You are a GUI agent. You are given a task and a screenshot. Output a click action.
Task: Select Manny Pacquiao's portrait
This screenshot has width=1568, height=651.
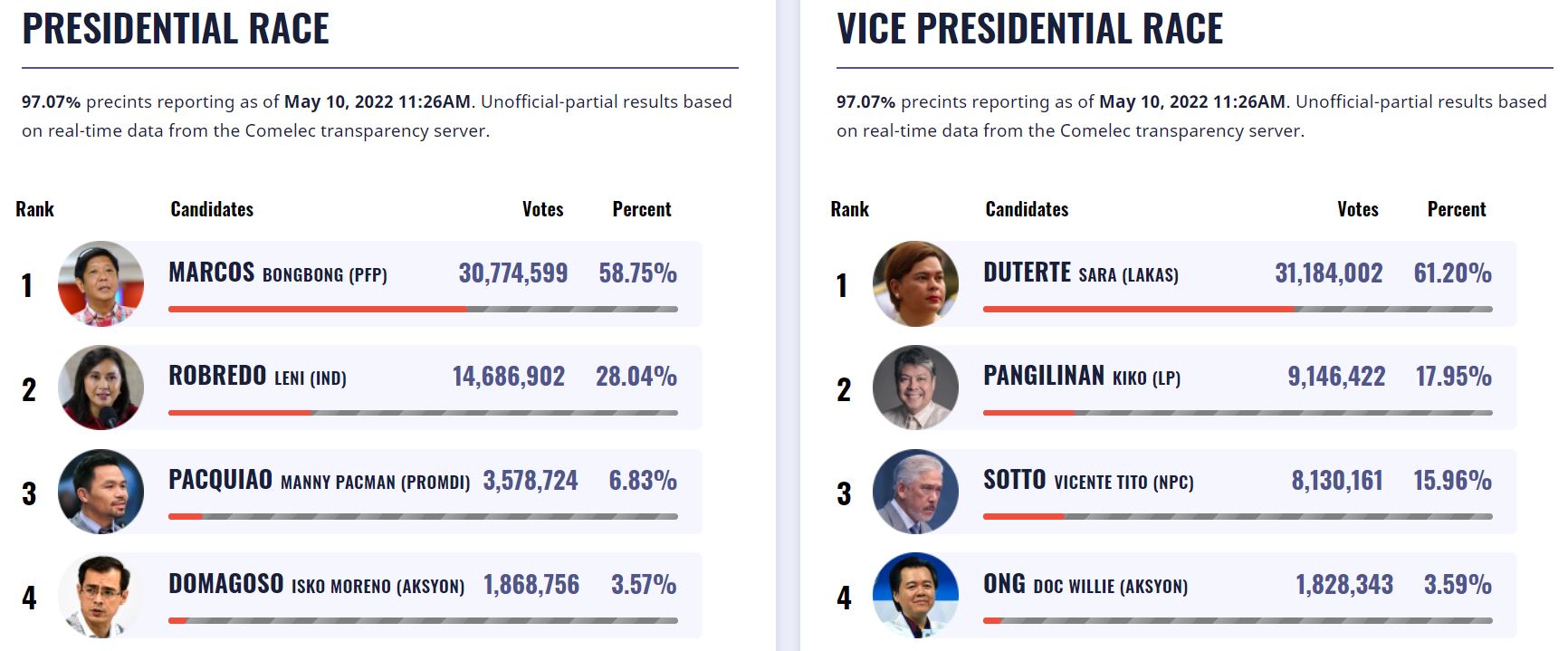[x=100, y=492]
